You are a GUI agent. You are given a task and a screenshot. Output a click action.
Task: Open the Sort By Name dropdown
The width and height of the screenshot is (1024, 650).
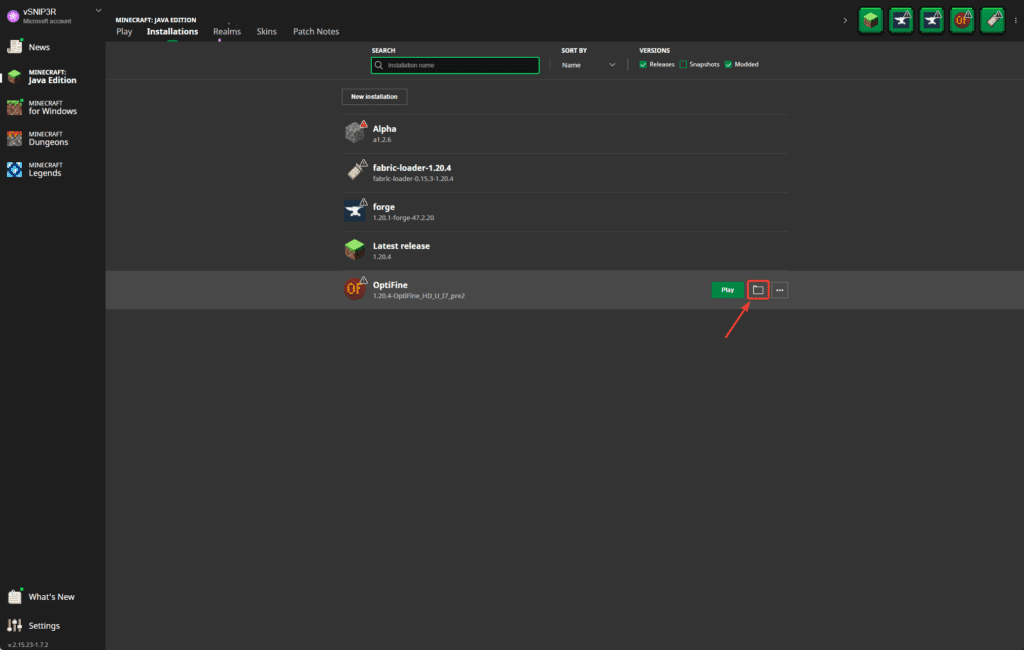[x=588, y=65]
